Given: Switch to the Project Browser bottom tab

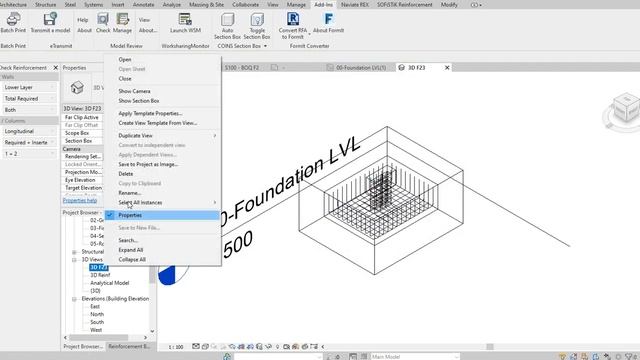Looking at the screenshot, I should [83, 347].
